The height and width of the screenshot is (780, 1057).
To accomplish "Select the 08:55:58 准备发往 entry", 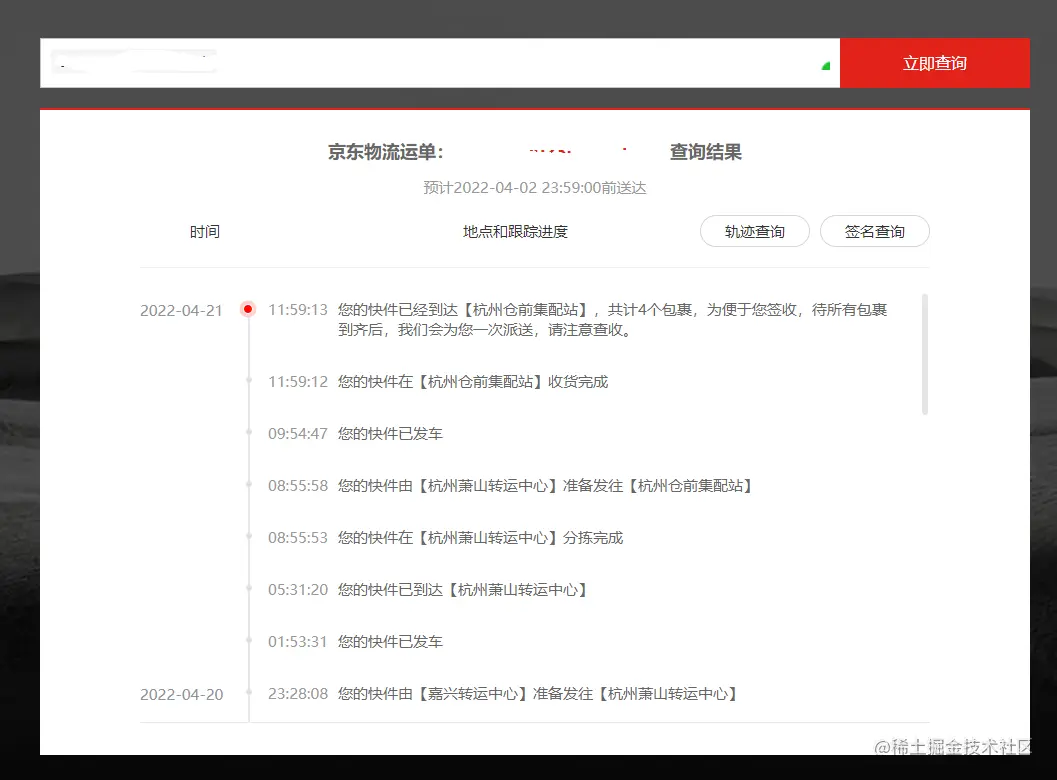I will [510, 485].
